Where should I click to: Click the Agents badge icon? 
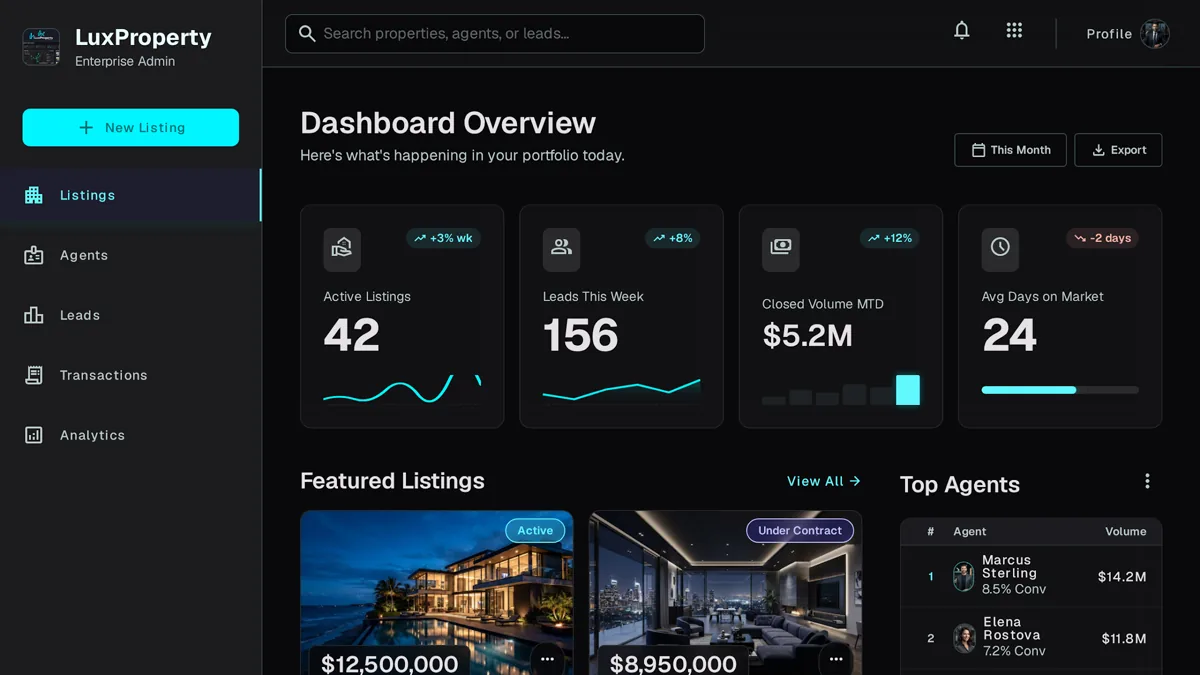(x=34, y=255)
